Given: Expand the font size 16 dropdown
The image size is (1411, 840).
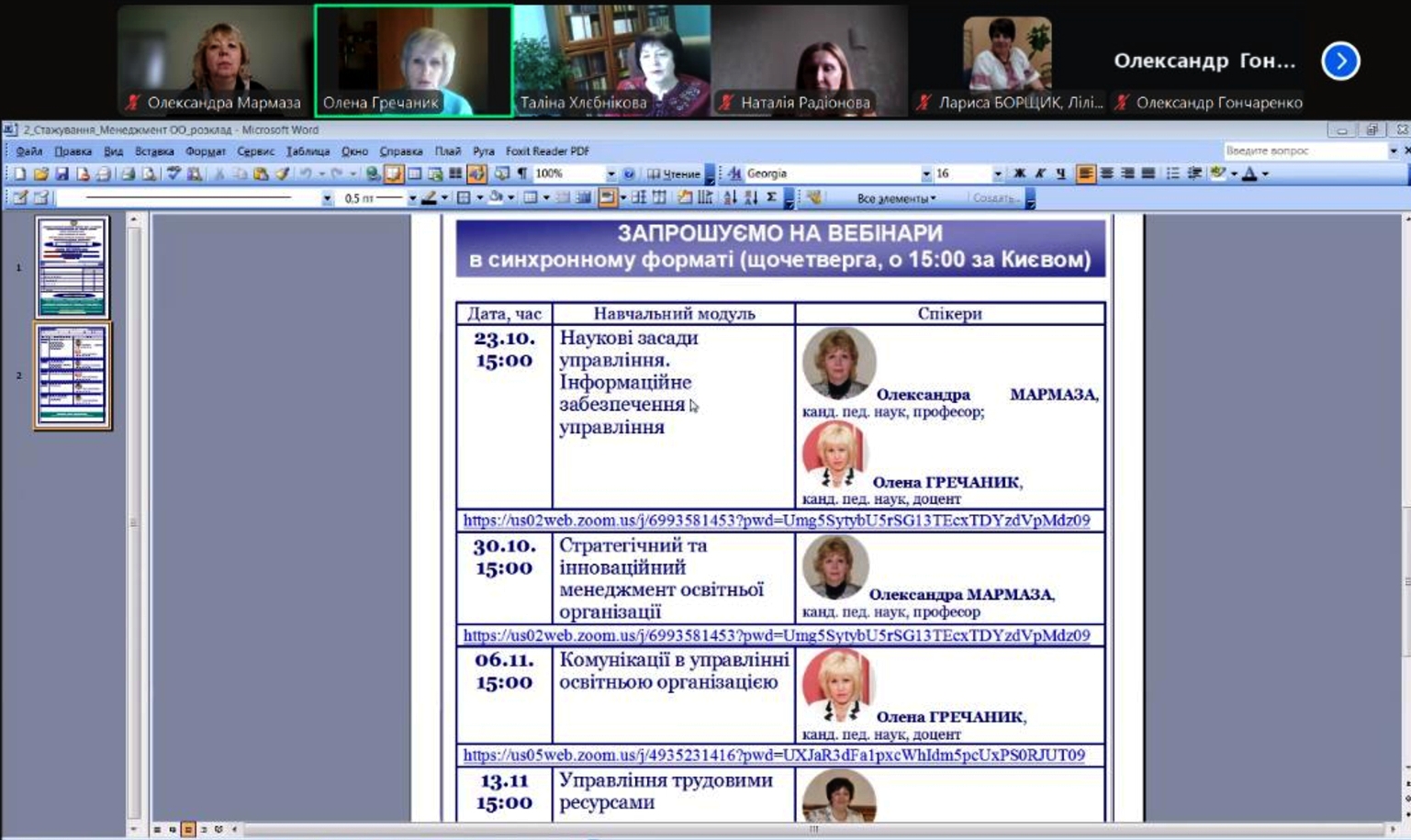Looking at the screenshot, I should (998, 174).
